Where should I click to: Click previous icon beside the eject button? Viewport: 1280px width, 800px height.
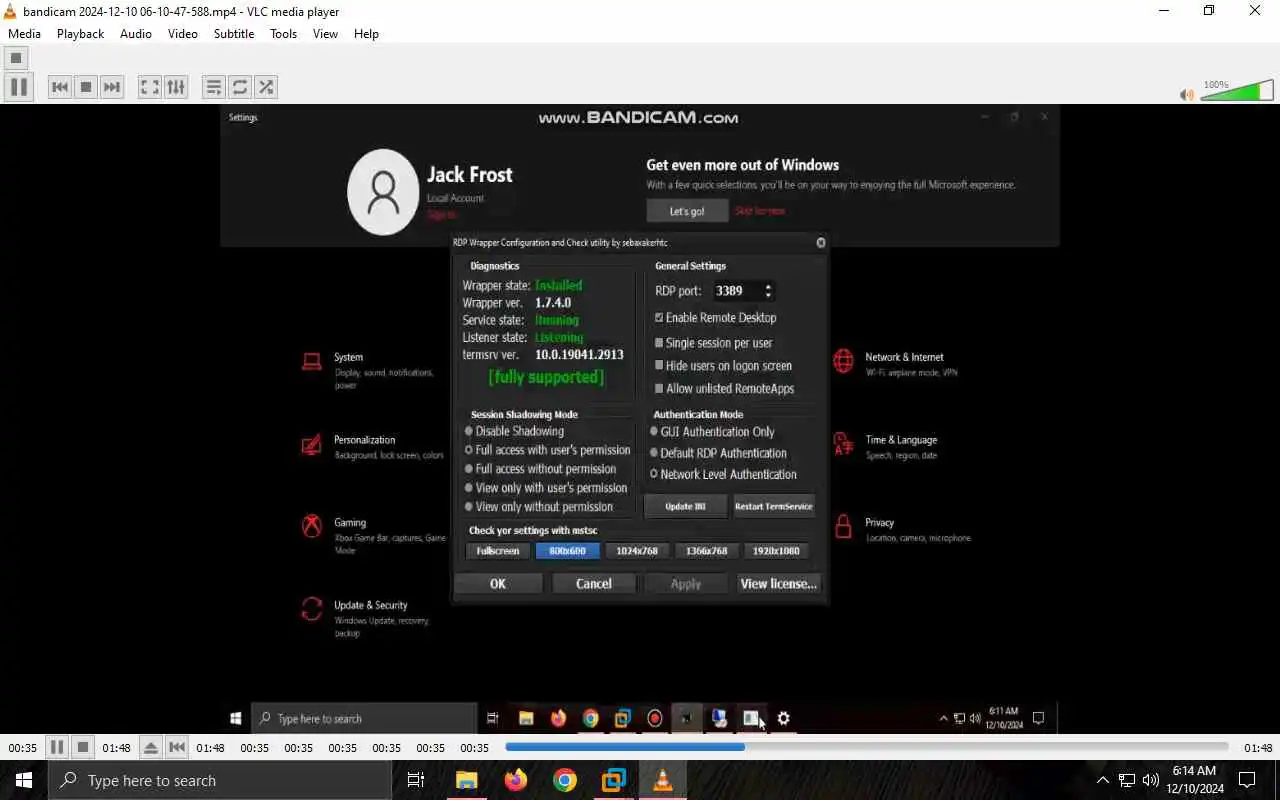coord(176,747)
